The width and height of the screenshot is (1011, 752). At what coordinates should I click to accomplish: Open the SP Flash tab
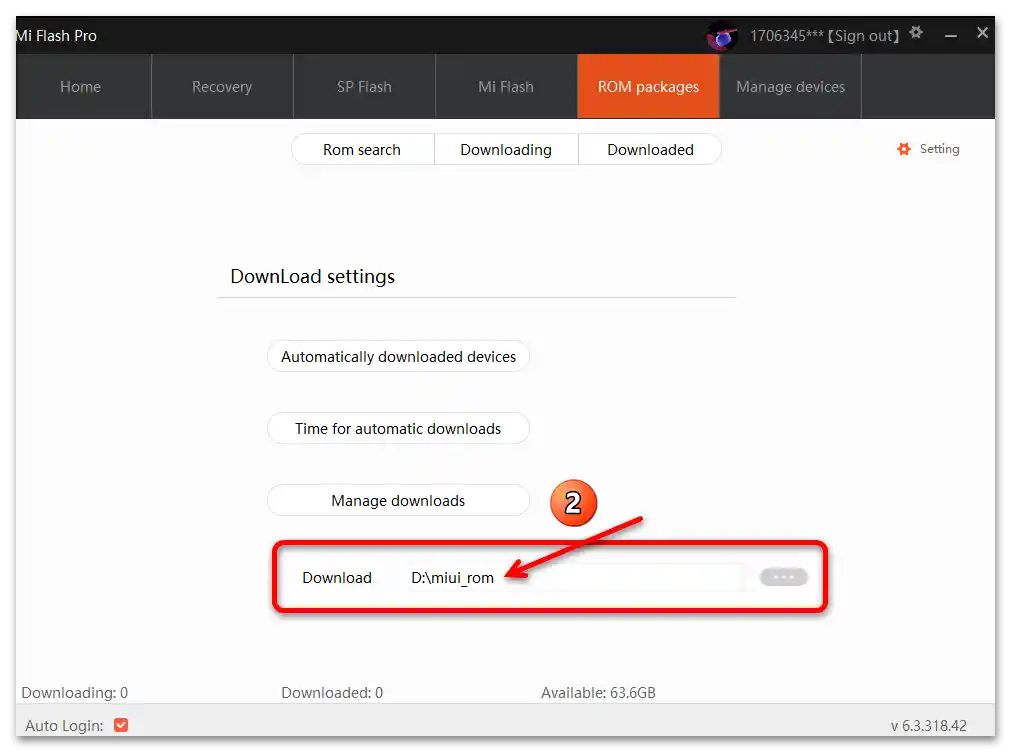364,86
